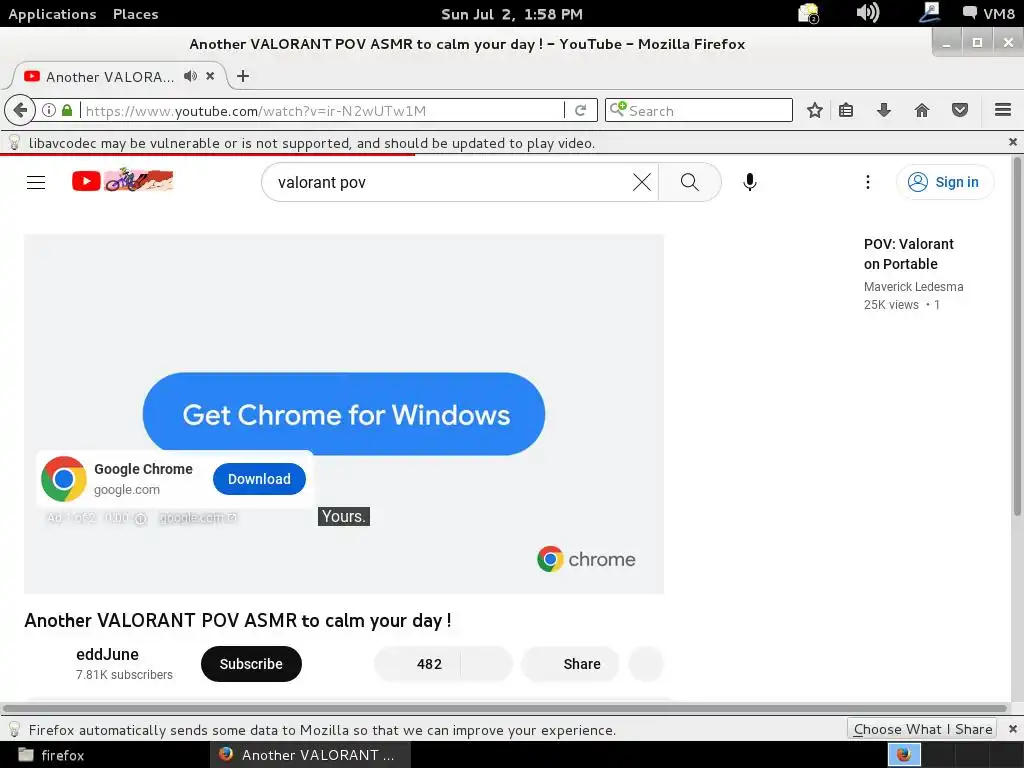Subscribe to eddJune channel
The image size is (1024, 768).
pyautogui.click(x=251, y=664)
